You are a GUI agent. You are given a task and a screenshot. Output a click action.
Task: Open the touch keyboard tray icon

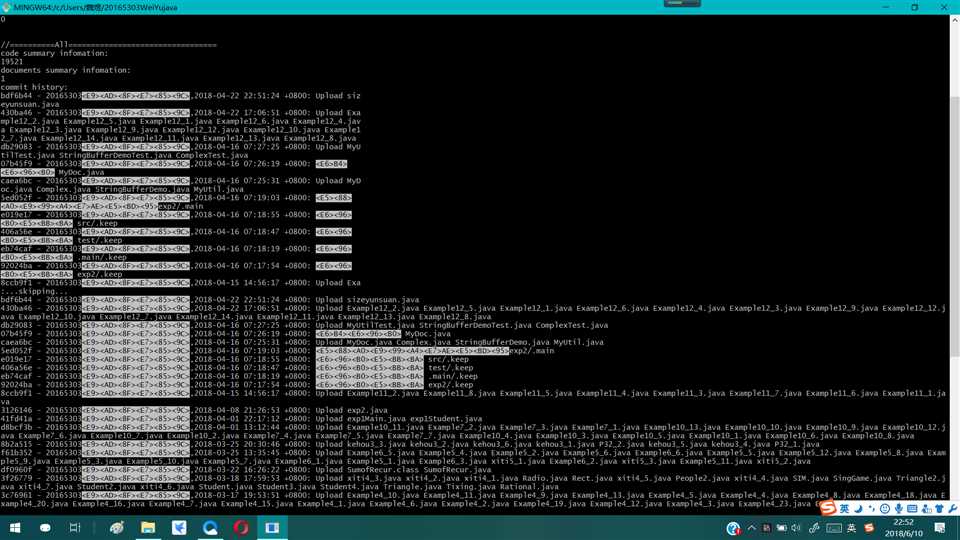click(x=834, y=528)
